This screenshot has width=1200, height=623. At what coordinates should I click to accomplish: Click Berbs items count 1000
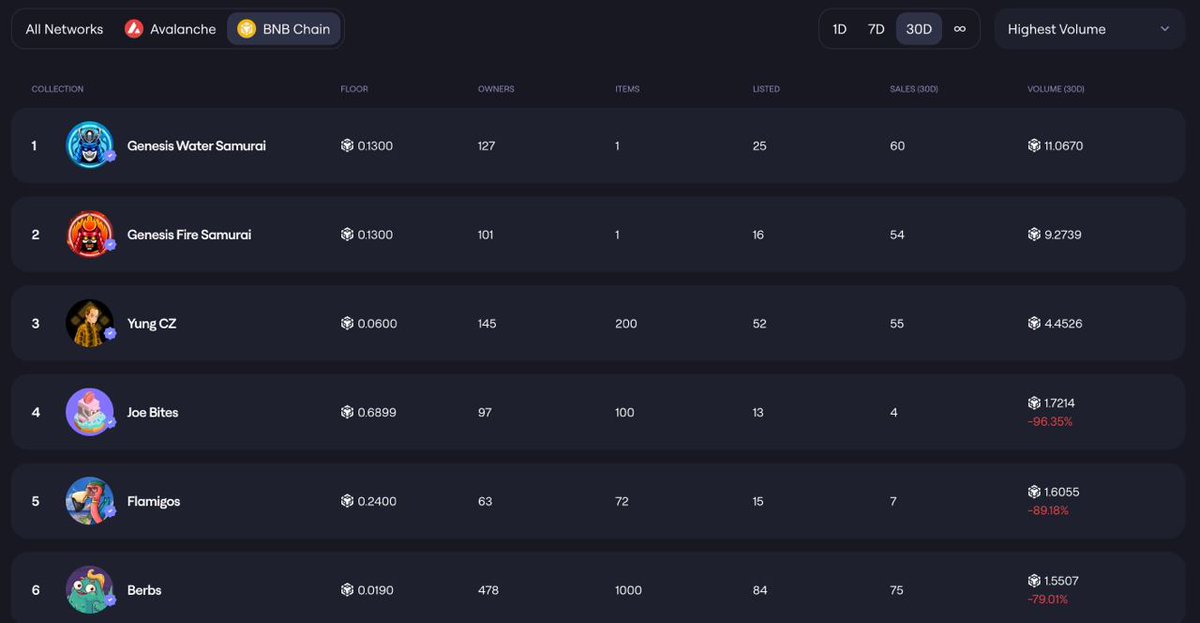[x=628, y=590]
